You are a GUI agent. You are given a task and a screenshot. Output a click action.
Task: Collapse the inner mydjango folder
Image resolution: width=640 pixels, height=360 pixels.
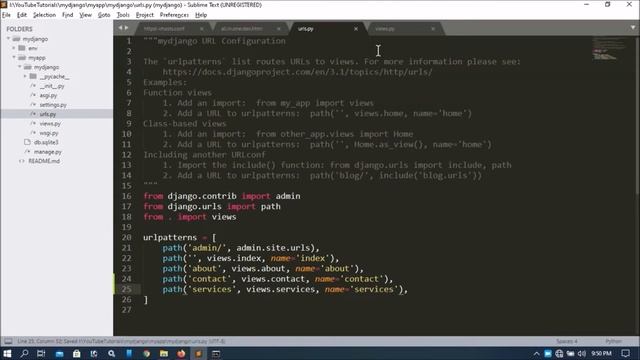(x=19, y=67)
